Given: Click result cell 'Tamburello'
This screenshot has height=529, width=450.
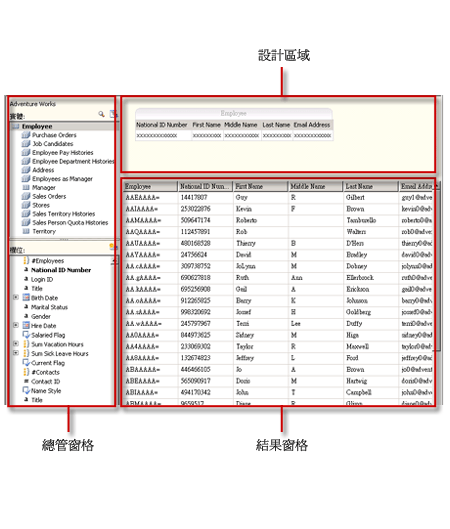Looking at the screenshot, I should point(361,220).
